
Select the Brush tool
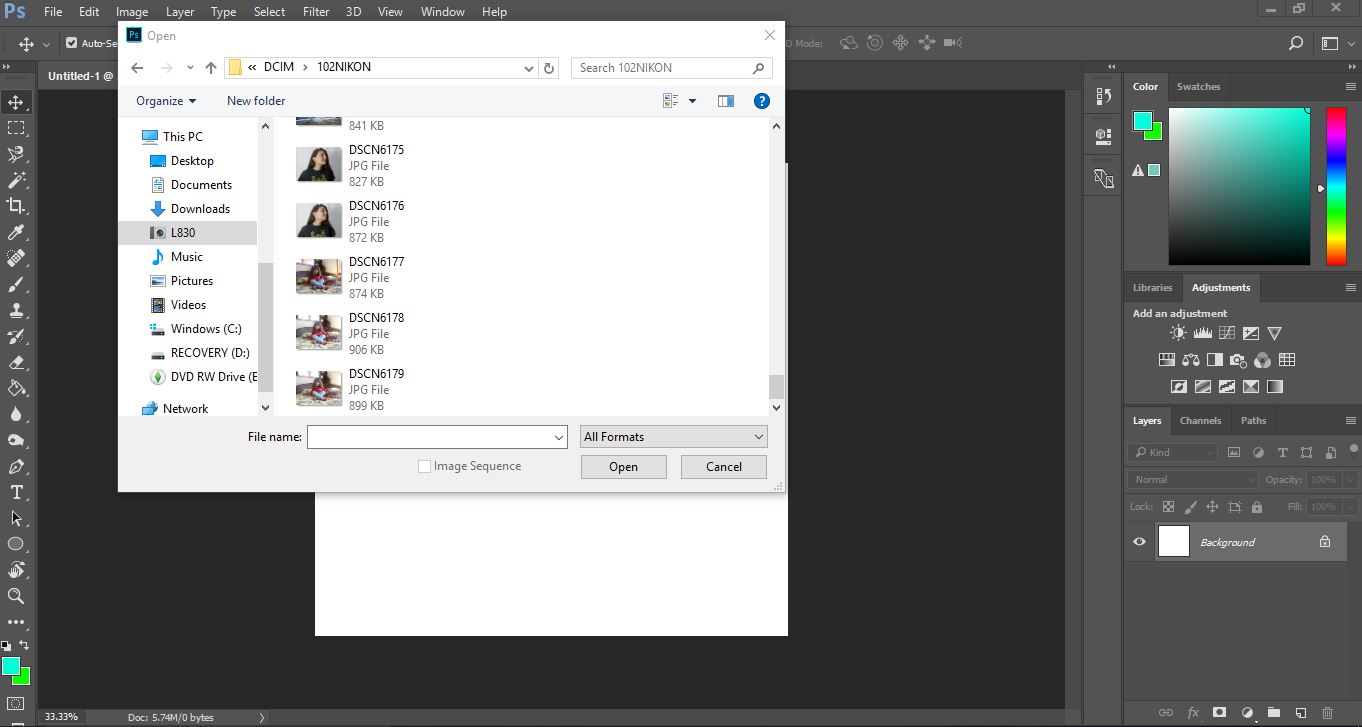[16, 284]
